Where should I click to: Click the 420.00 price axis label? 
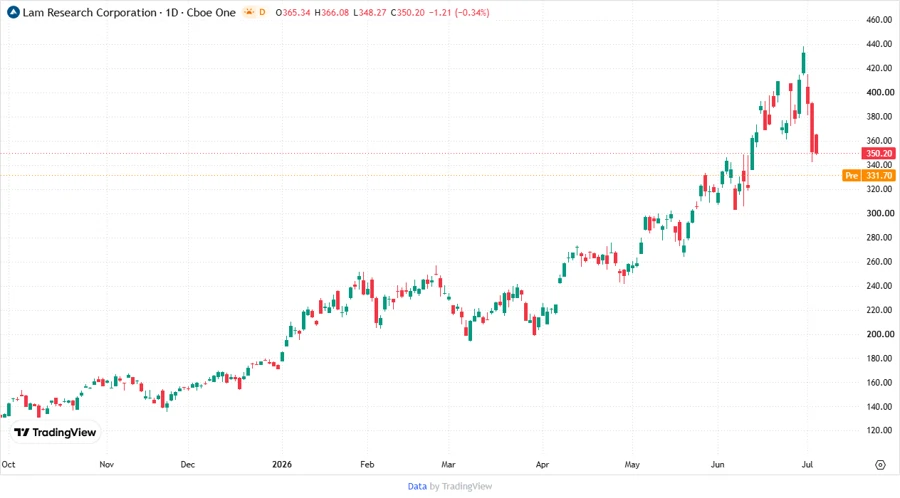[x=879, y=68]
